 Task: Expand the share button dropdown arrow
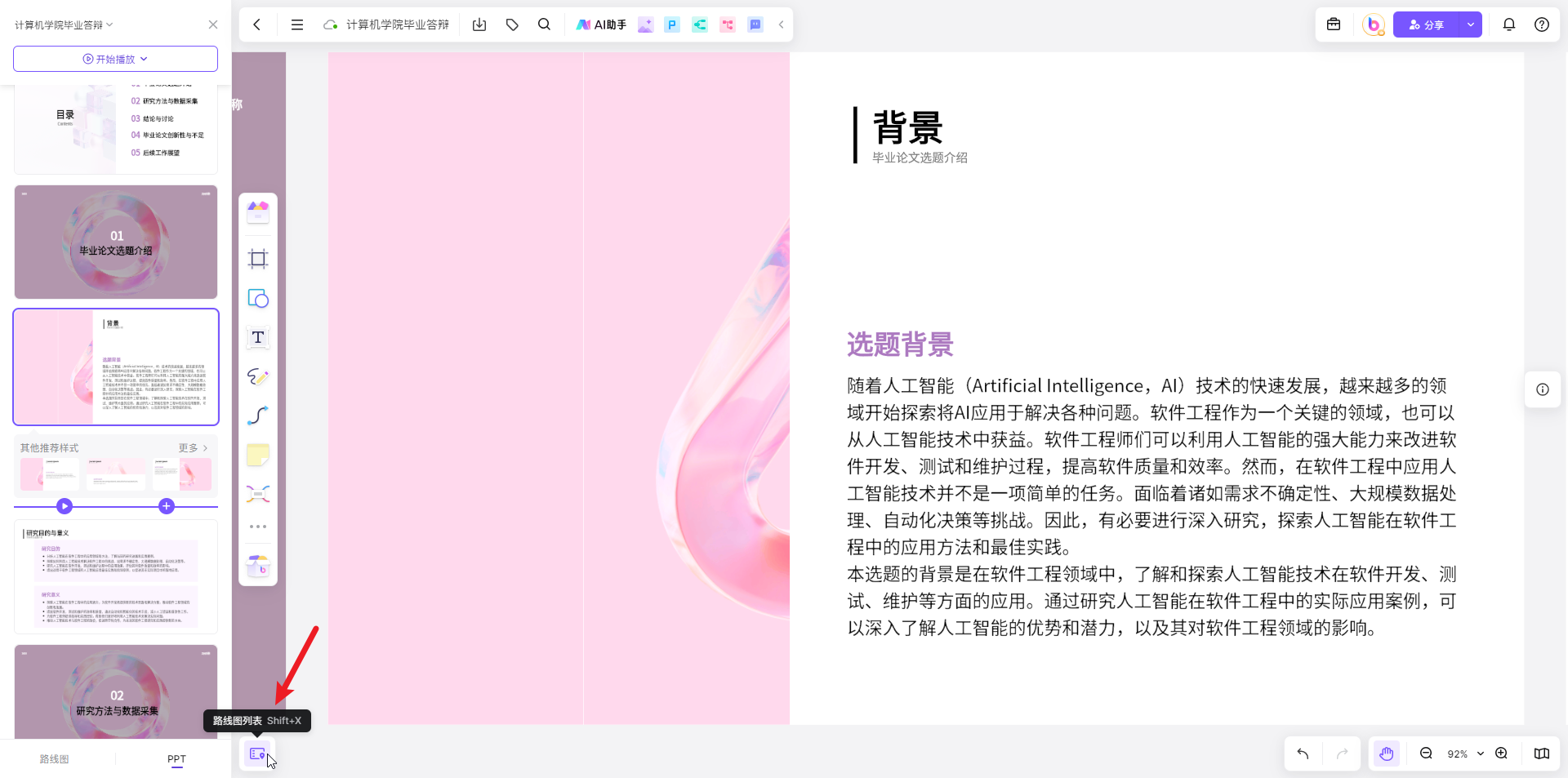(1471, 24)
